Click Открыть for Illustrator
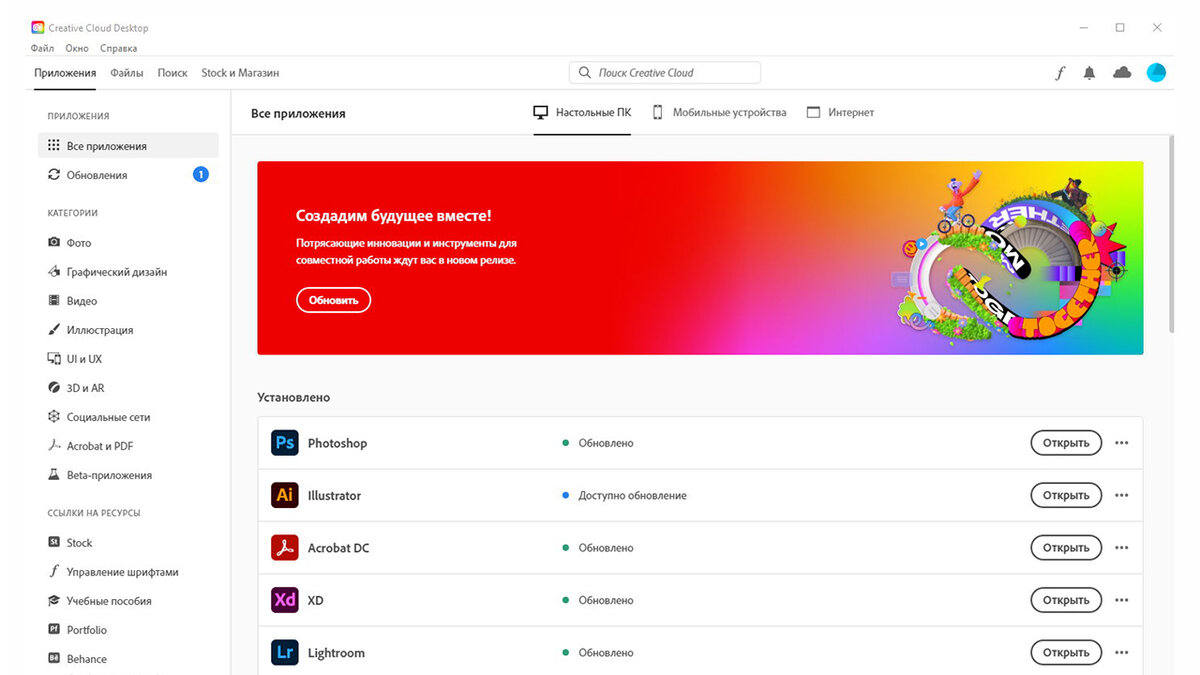 pyautogui.click(x=1066, y=496)
